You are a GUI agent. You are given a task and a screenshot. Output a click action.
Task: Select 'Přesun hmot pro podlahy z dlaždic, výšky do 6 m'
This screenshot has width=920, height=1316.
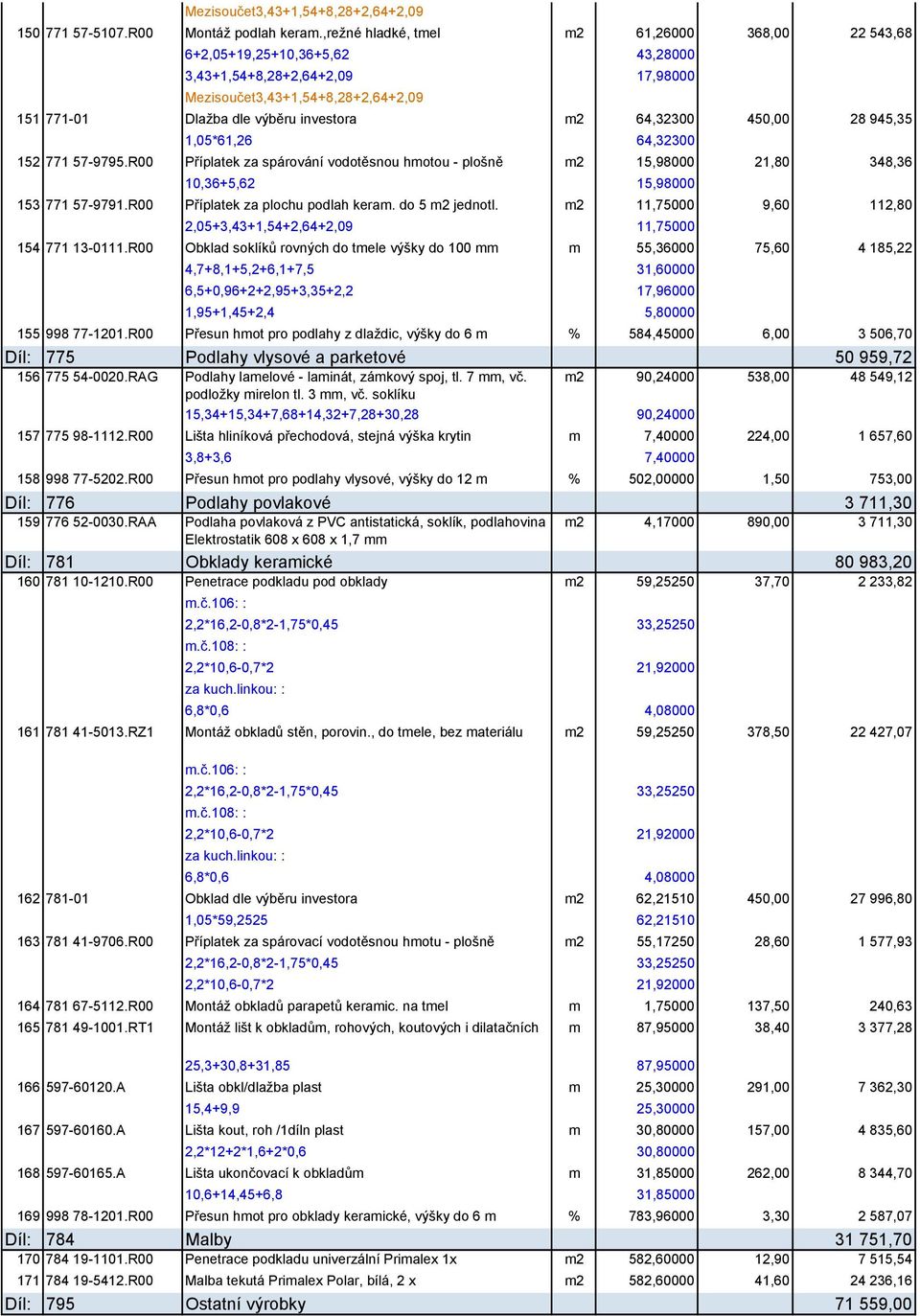[336, 334]
